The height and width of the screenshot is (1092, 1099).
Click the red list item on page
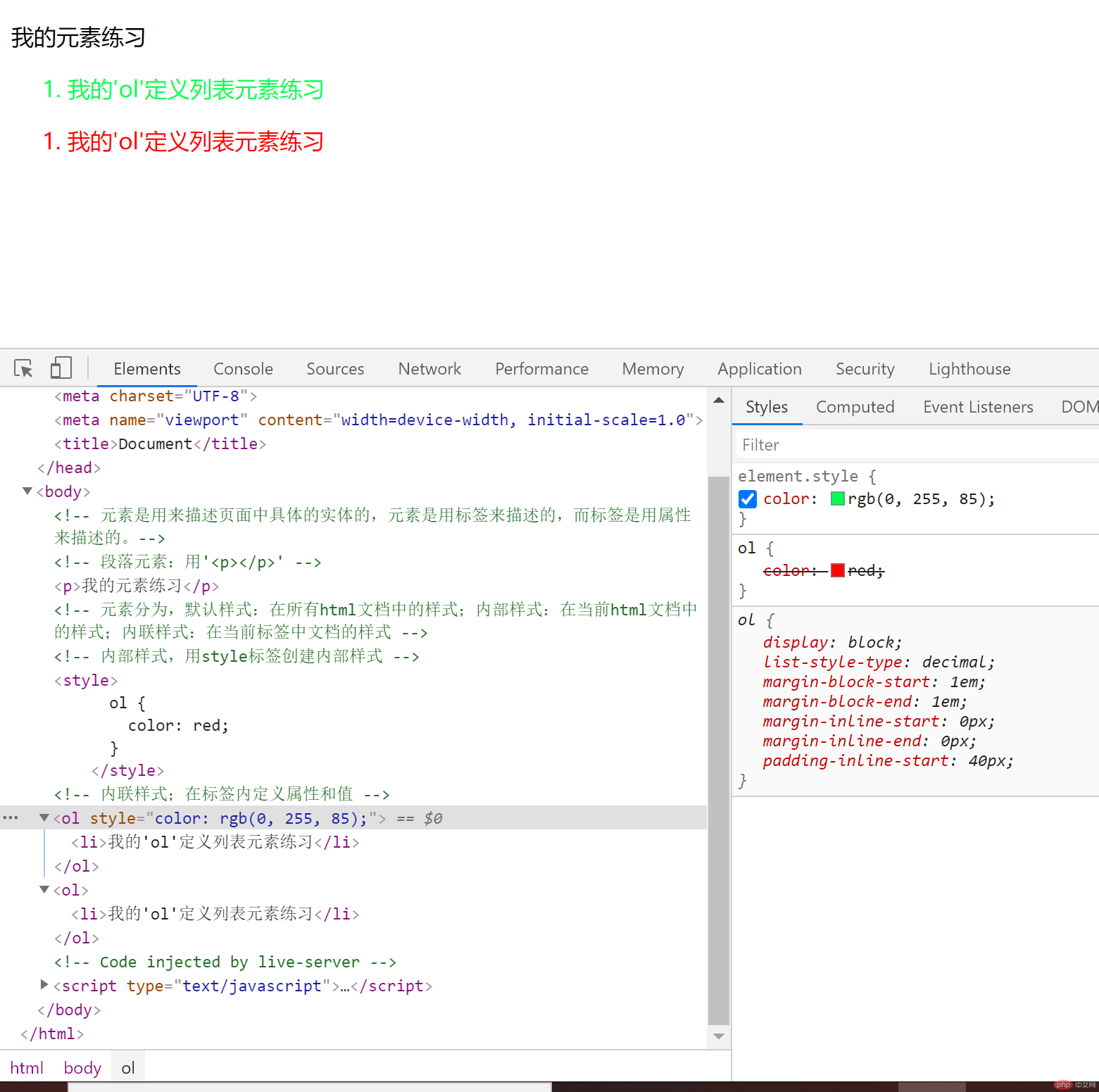(183, 142)
